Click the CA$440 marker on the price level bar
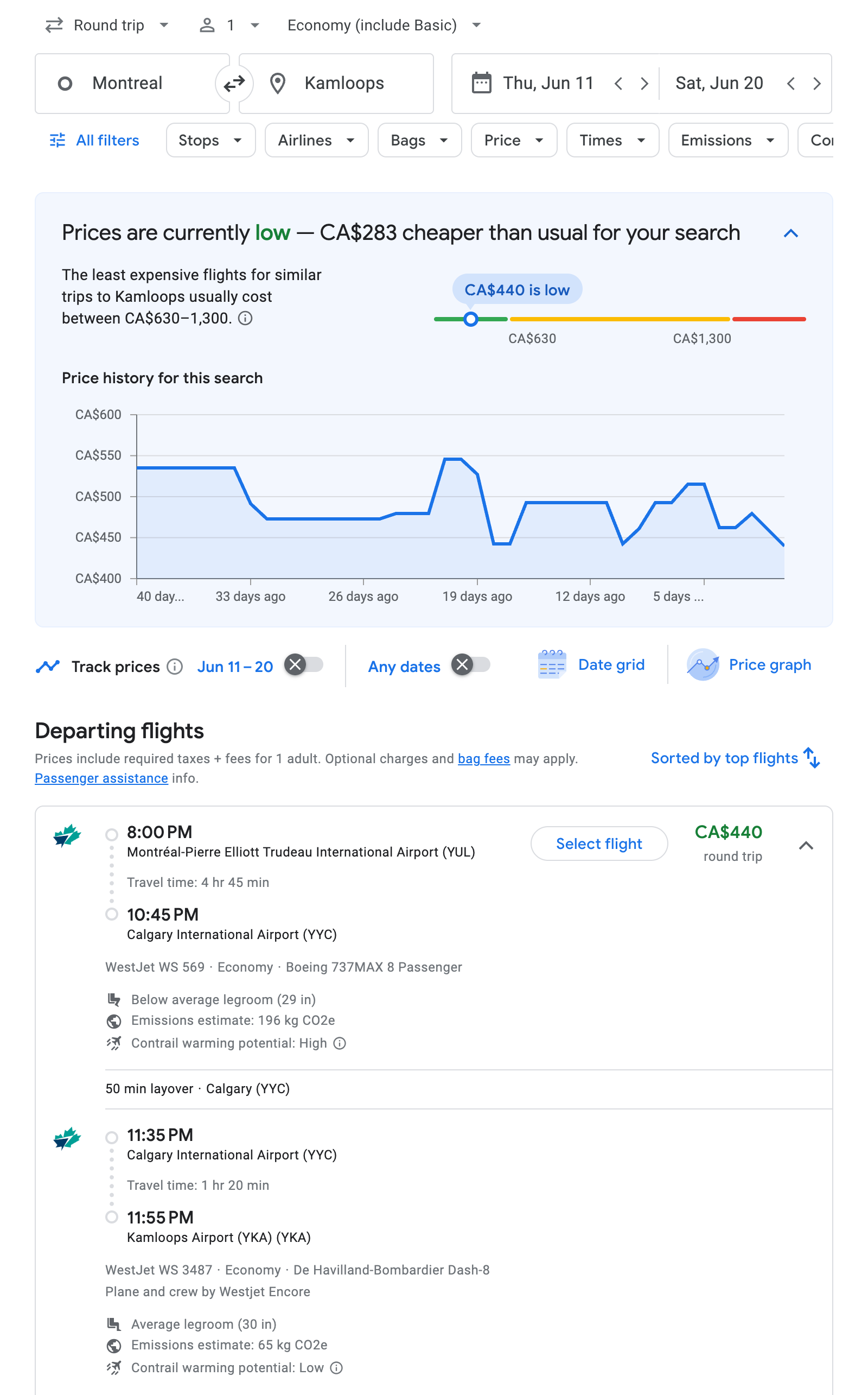Viewport: 868px width, 1395px height. (471, 319)
